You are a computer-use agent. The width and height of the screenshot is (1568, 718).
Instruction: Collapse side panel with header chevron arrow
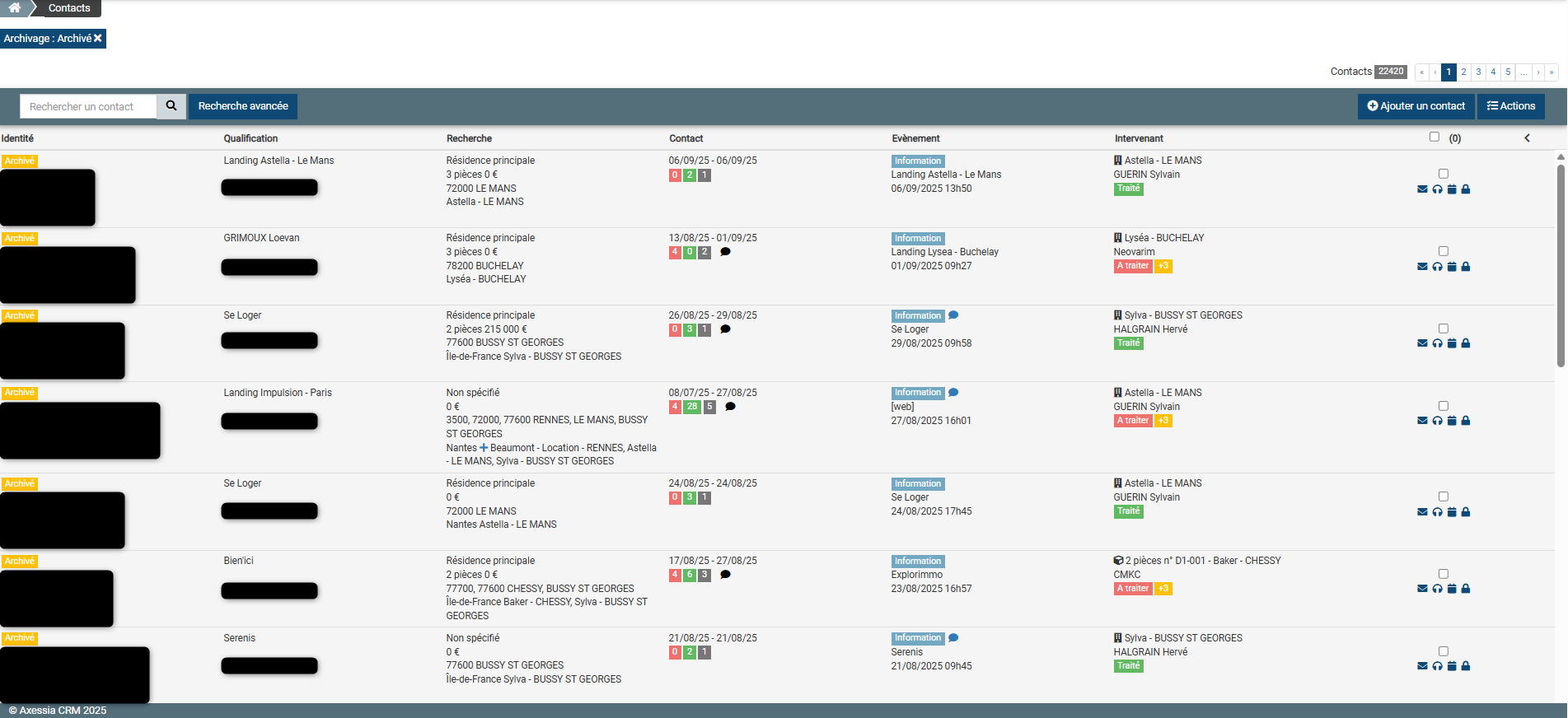pos(1527,138)
